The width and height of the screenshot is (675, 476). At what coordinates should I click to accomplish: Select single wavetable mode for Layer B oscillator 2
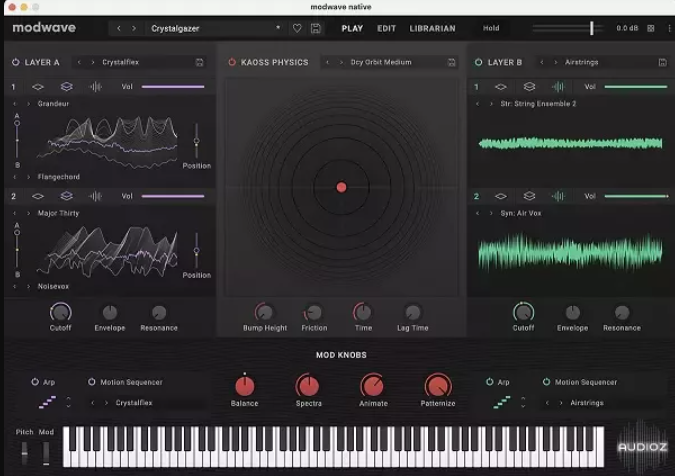point(501,196)
